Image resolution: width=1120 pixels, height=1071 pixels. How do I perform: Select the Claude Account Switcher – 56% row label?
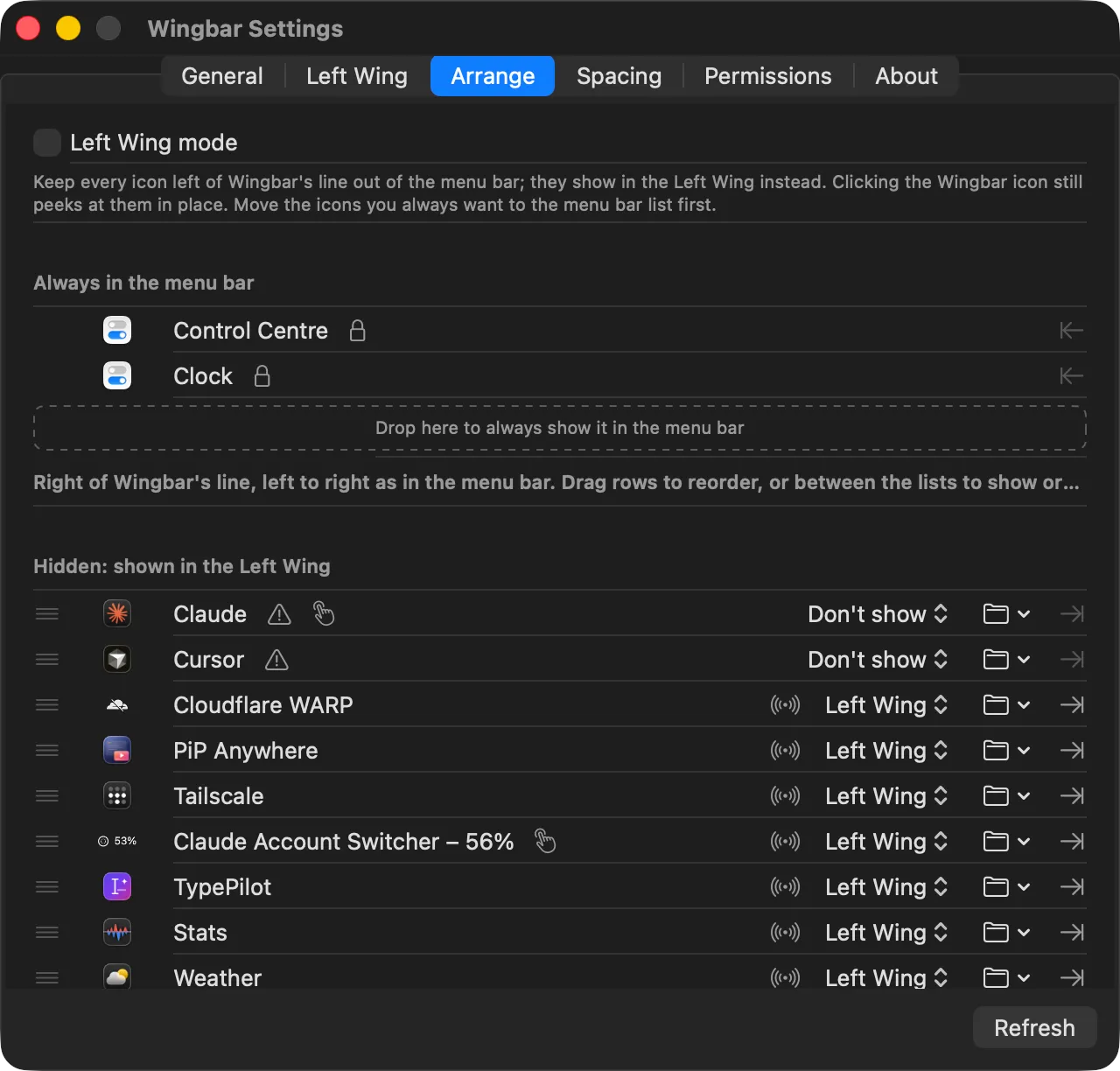click(344, 841)
